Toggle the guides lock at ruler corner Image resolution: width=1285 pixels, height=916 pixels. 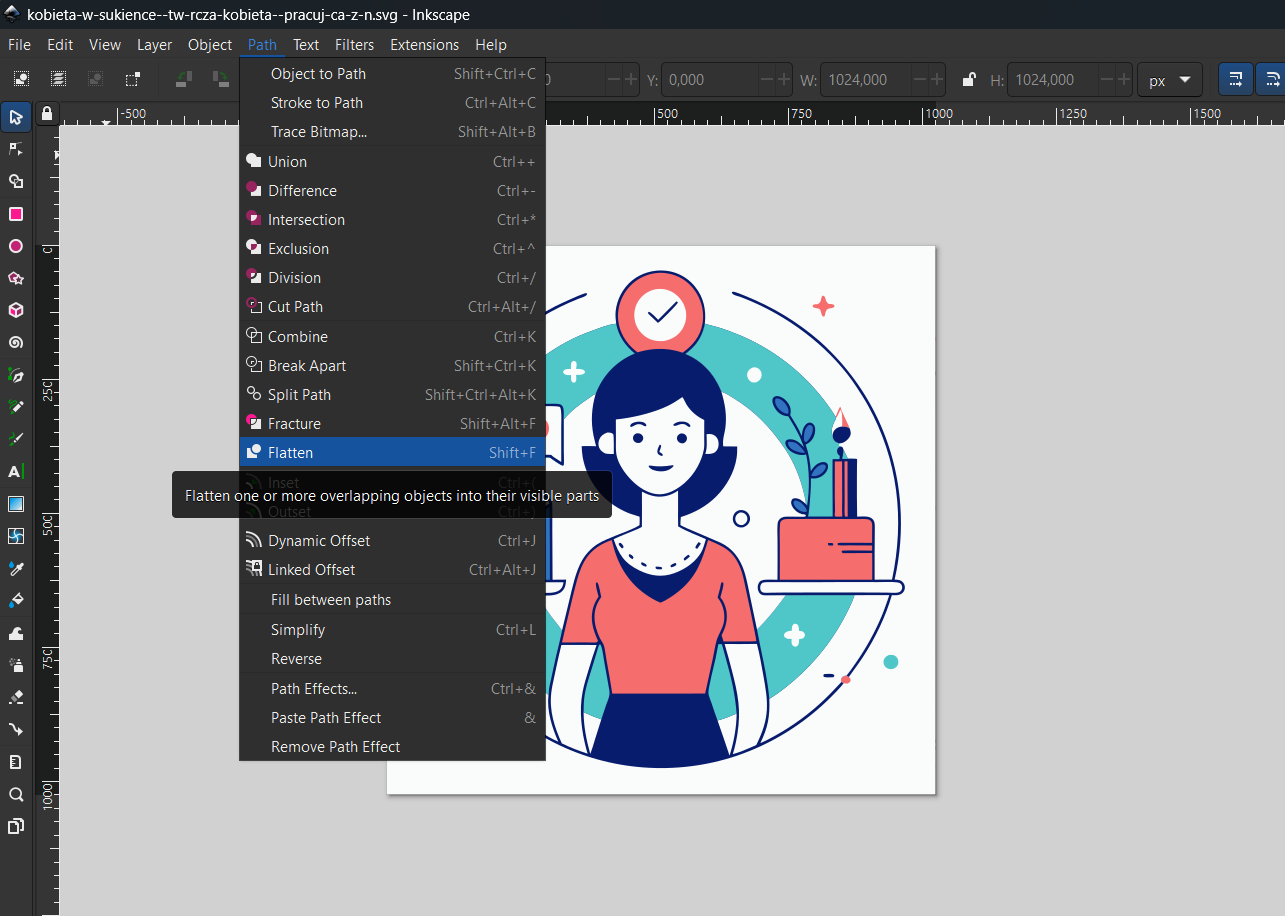click(x=47, y=113)
